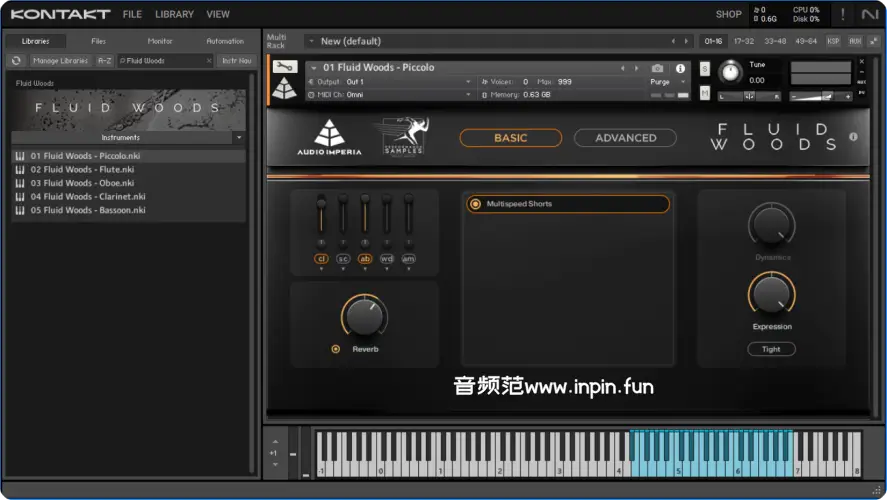Expand the MIDI Ch Omni dropdown
The image size is (887, 500).
pyautogui.click(x=468, y=95)
